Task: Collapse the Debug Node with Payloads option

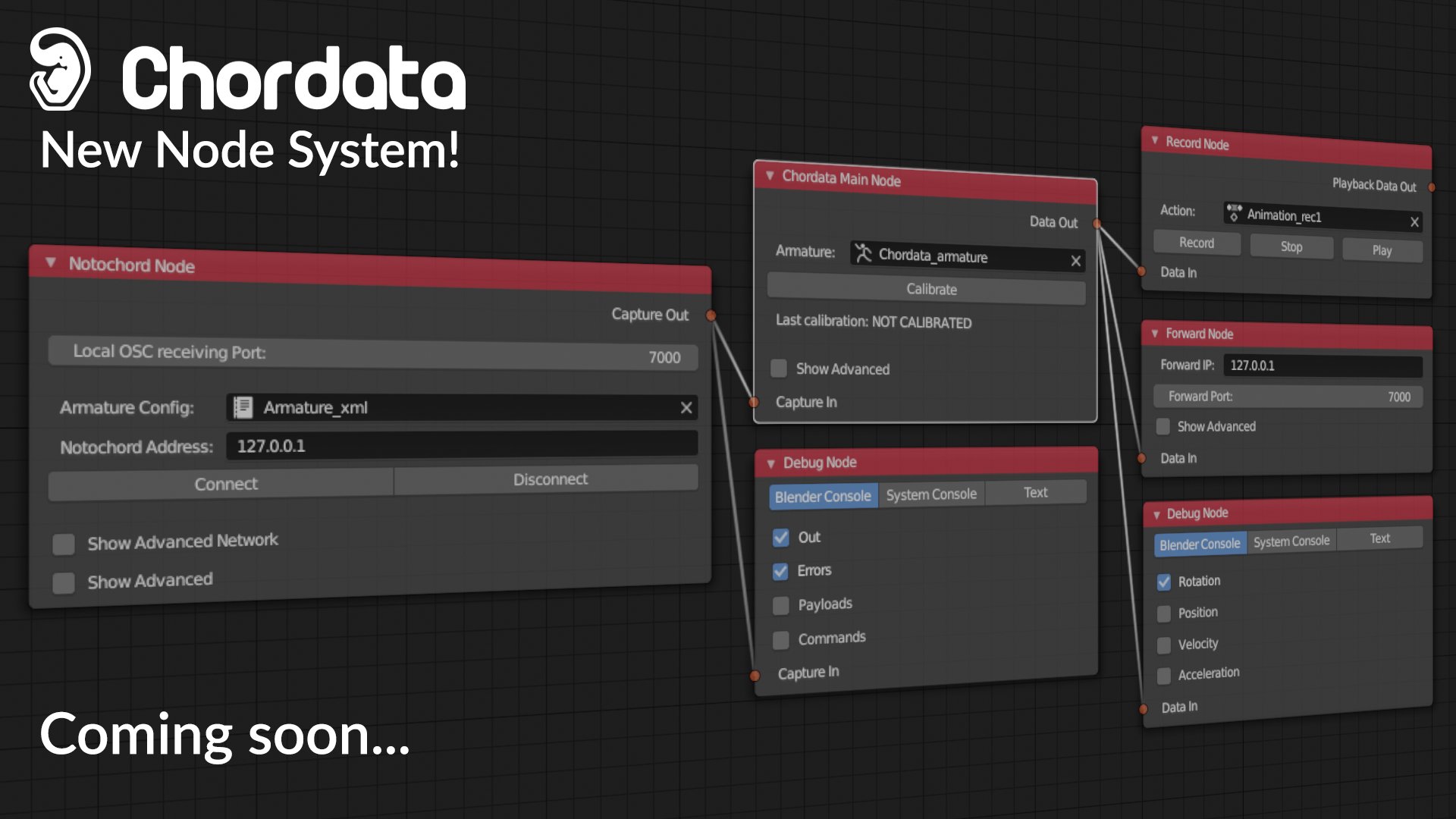Action: tap(770, 463)
